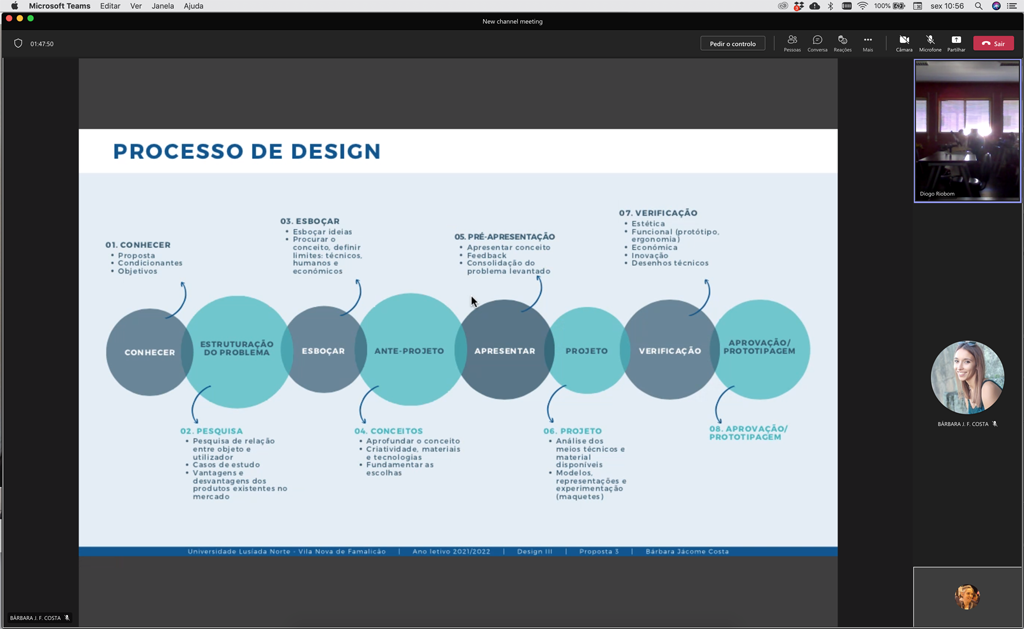Turn on the Câmara camera
The height and width of the screenshot is (629, 1024).
tap(904, 43)
